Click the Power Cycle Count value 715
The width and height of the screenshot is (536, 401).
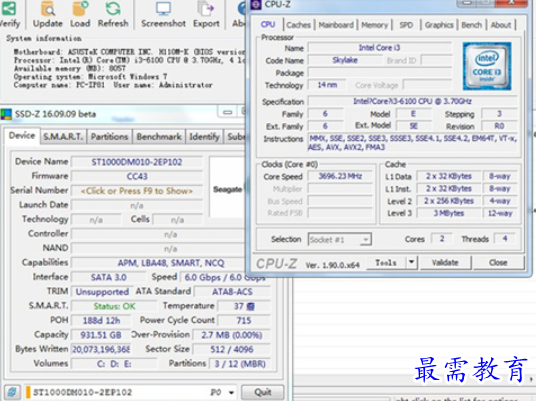pos(244,320)
